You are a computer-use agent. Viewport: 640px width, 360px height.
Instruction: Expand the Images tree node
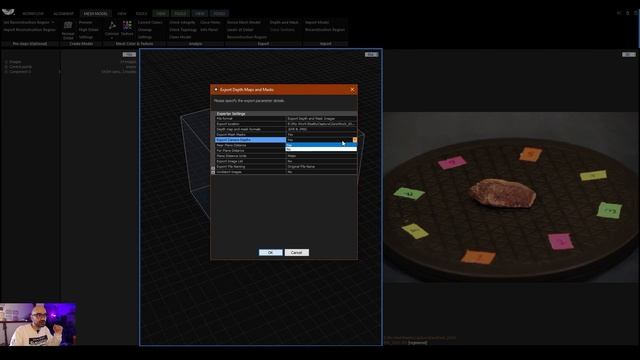point(6,62)
